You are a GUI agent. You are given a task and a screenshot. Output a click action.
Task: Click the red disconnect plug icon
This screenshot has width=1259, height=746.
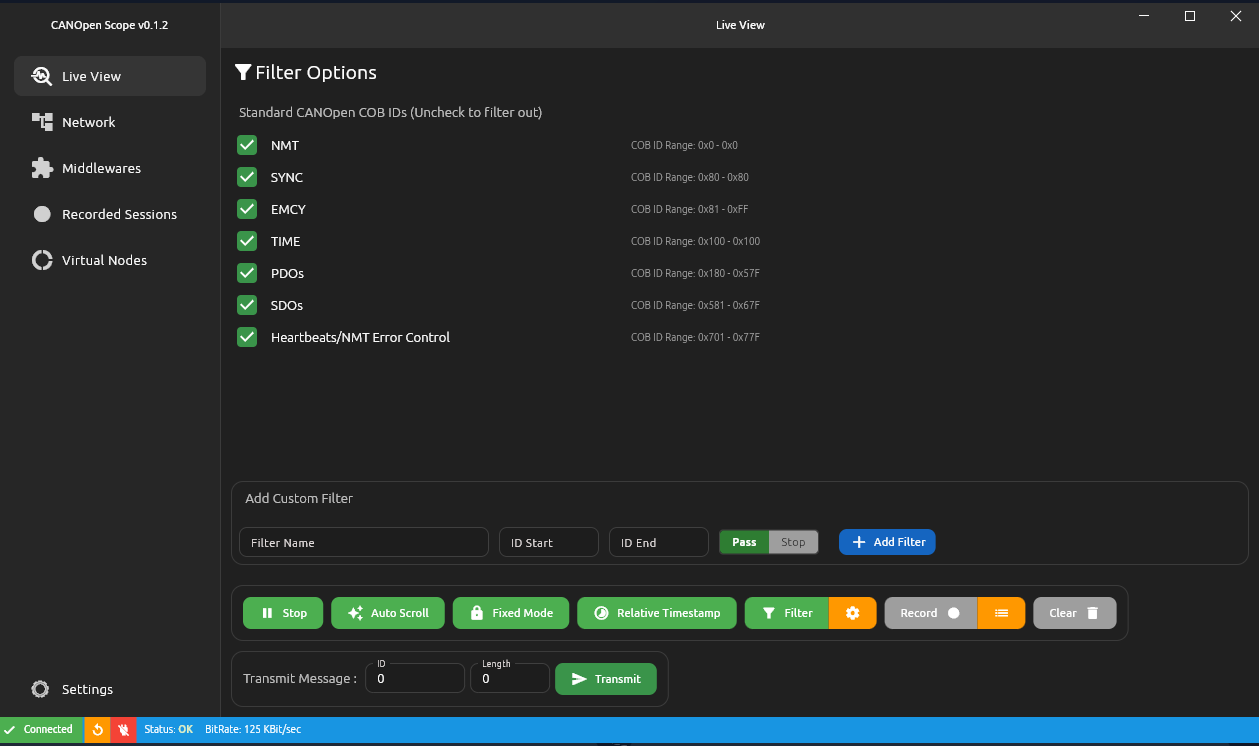coord(123,730)
